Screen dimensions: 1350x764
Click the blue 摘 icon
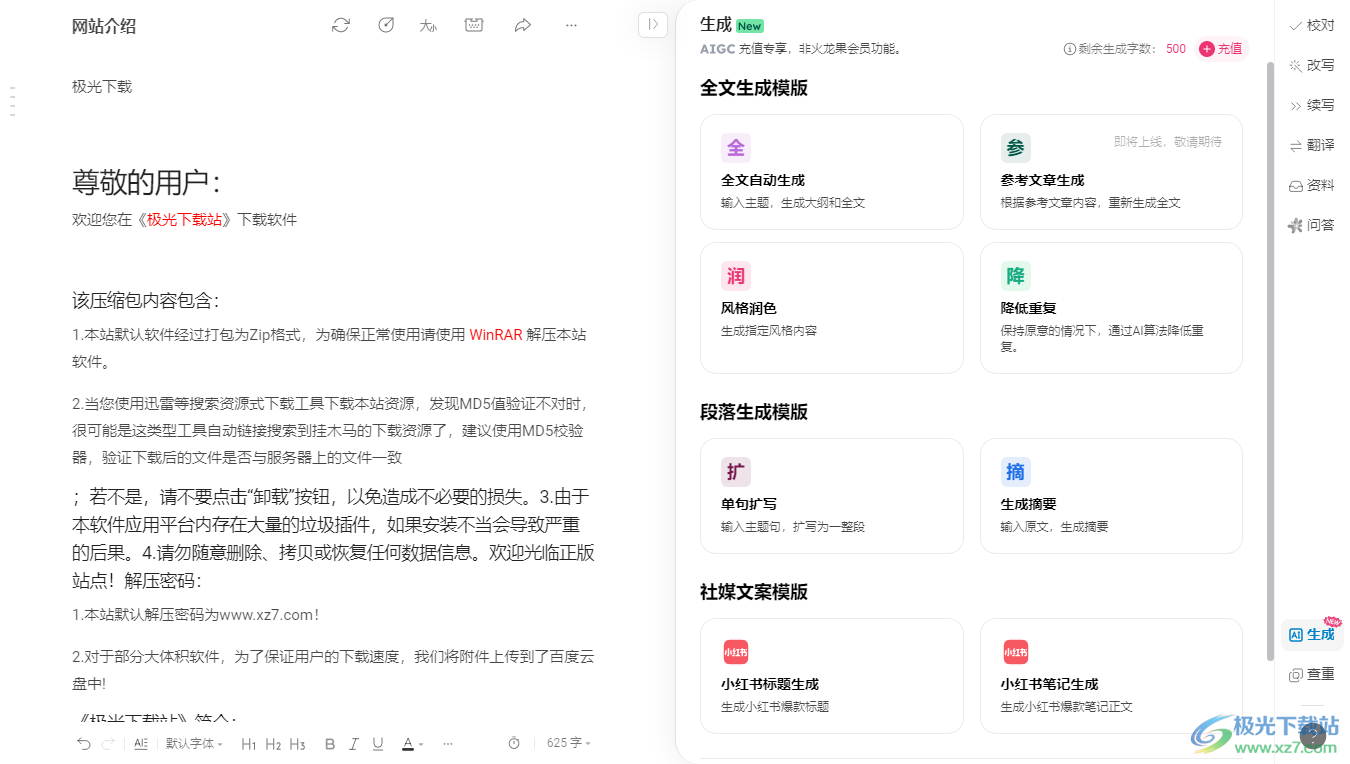(x=1016, y=472)
